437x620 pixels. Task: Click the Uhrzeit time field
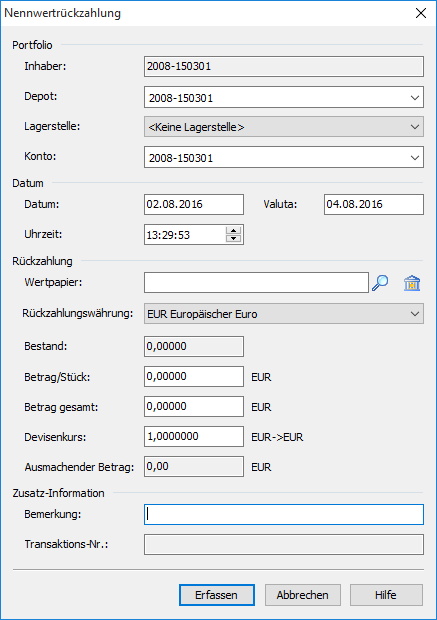pos(185,234)
